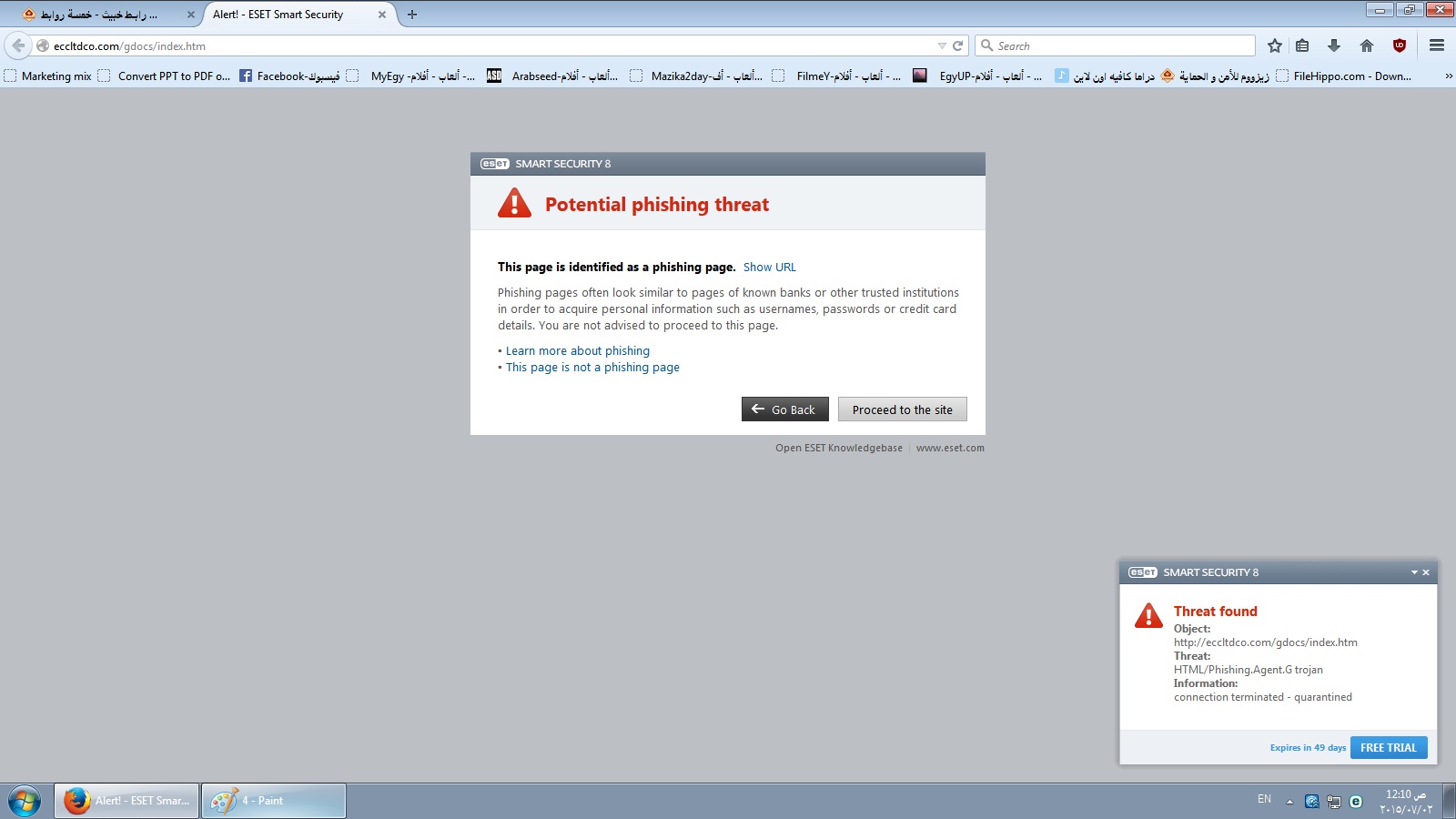Click the magnifier icon in the Search box

click(986, 45)
